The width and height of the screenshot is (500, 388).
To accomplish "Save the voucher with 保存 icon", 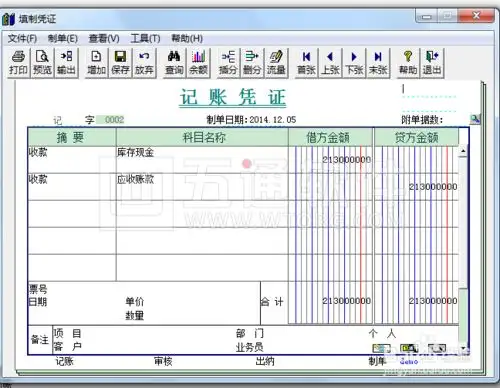I will click(120, 63).
